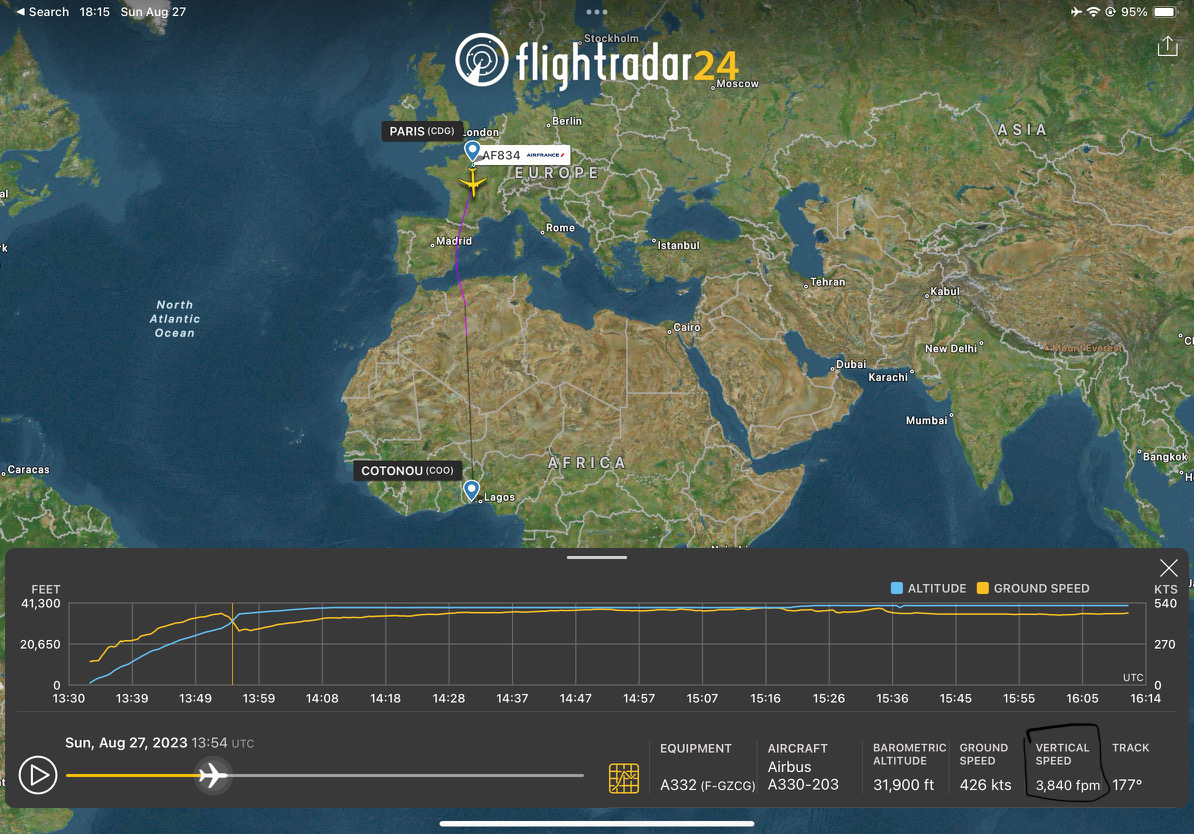The width and height of the screenshot is (1194, 834).
Task: Tap the 14:08 time label on chart
Action: (322, 698)
